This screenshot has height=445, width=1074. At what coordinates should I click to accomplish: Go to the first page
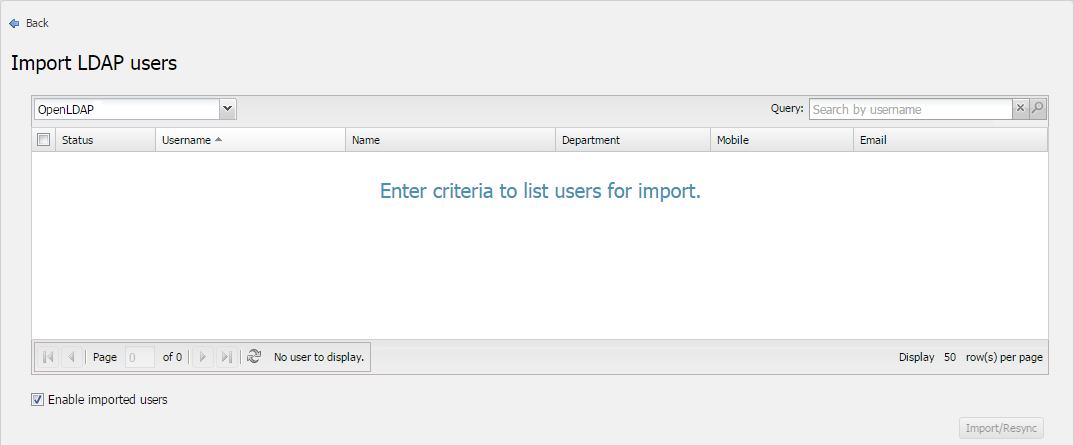(48, 357)
